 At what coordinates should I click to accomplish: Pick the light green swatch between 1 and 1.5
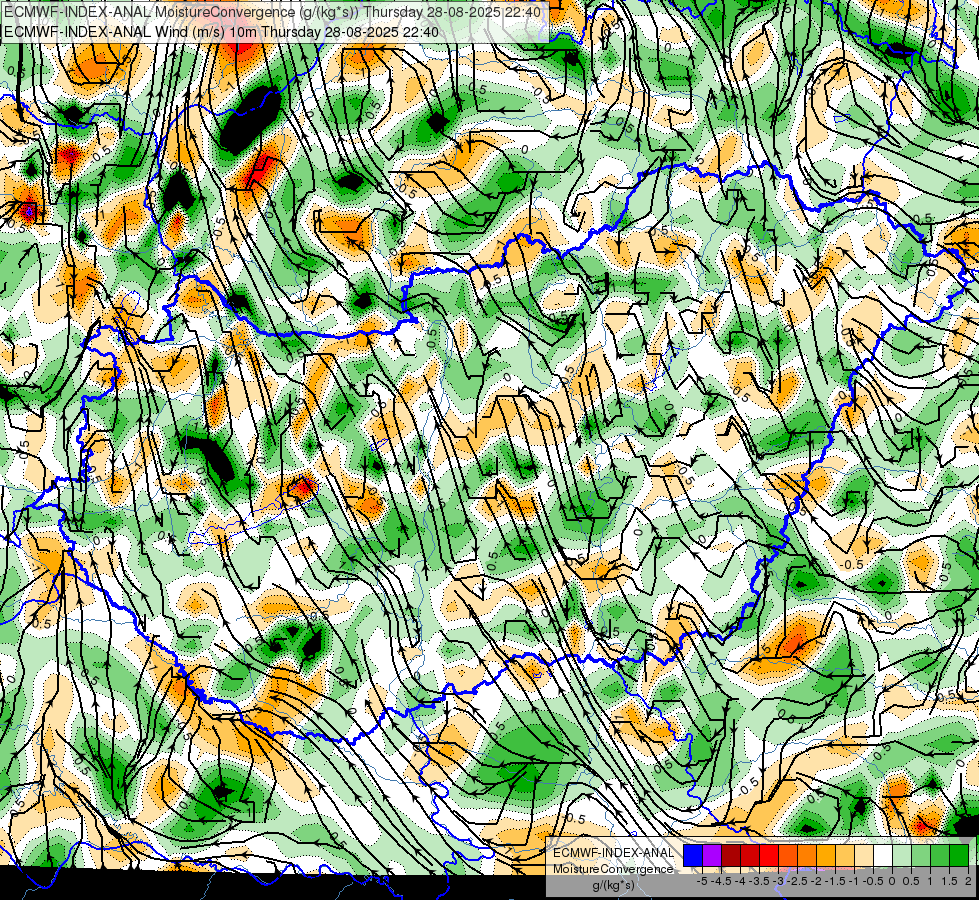pyautogui.click(x=921, y=856)
